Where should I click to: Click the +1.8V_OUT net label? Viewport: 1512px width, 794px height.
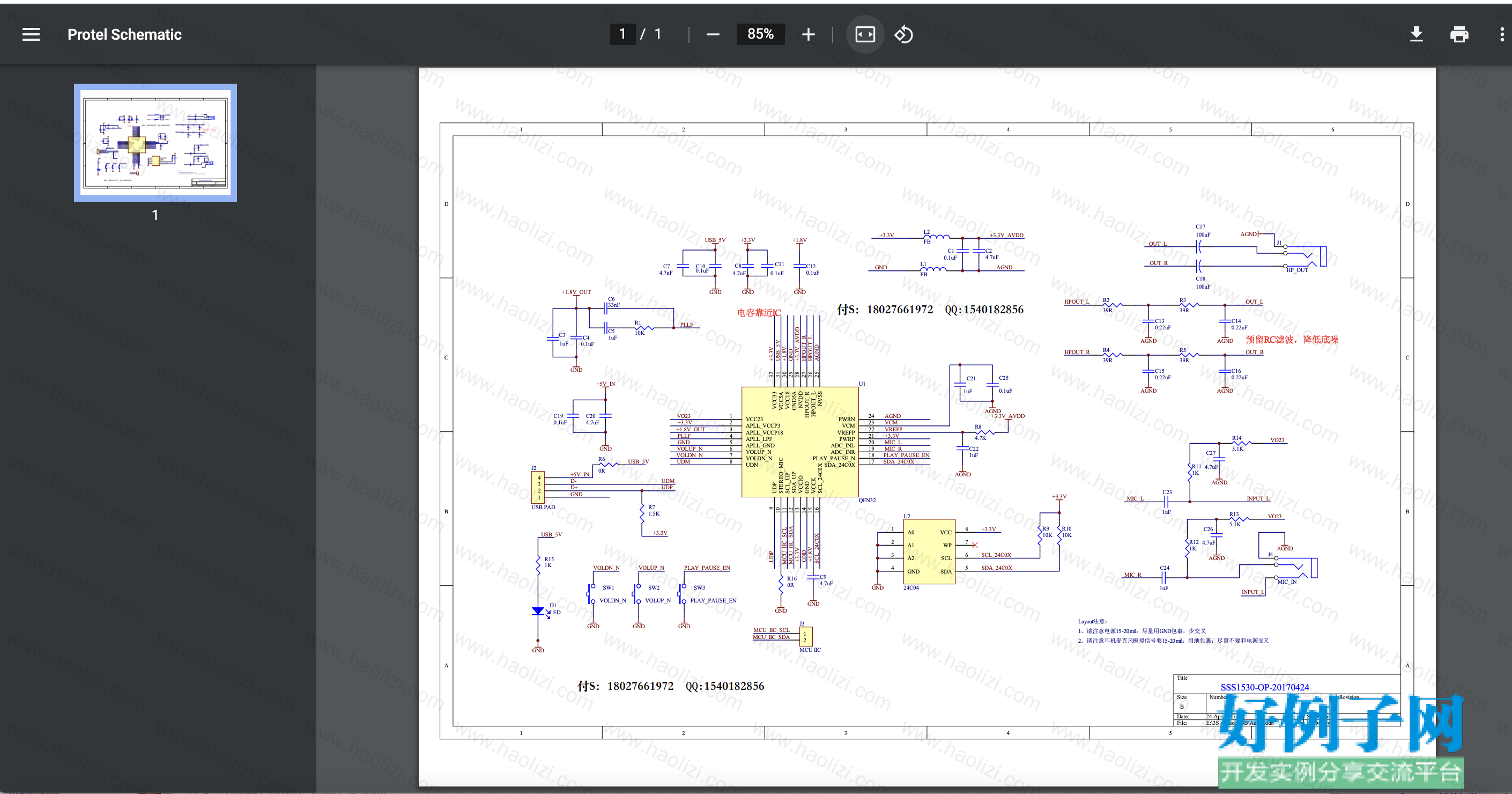click(x=576, y=292)
